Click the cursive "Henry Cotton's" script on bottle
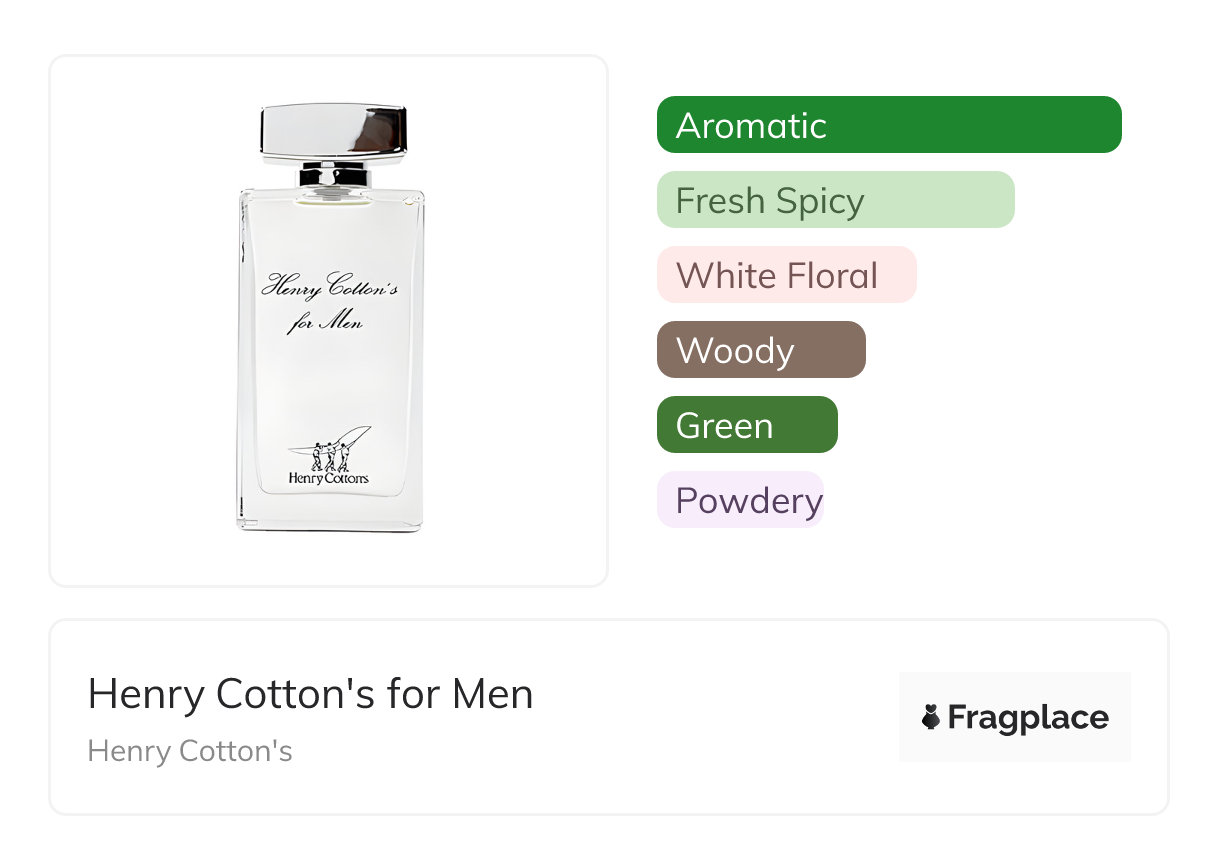 coord(329,287)
